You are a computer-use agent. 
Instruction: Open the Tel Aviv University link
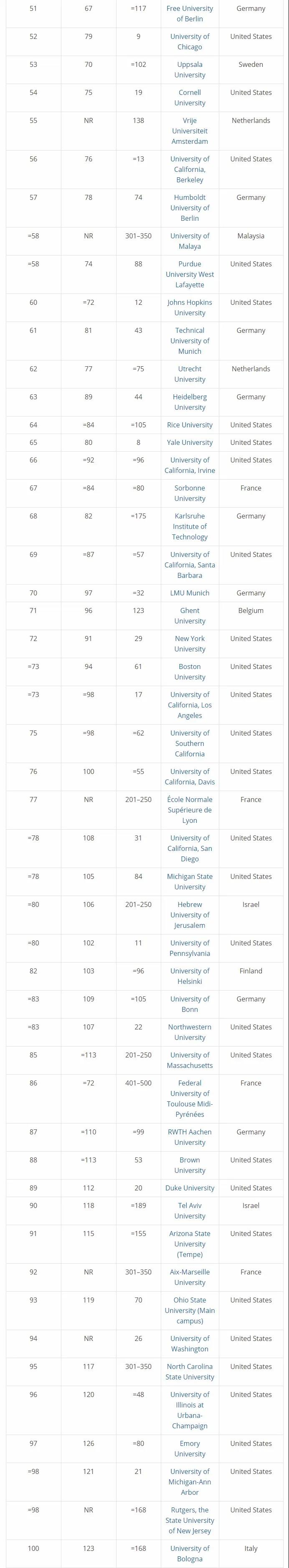(190, 1210)
